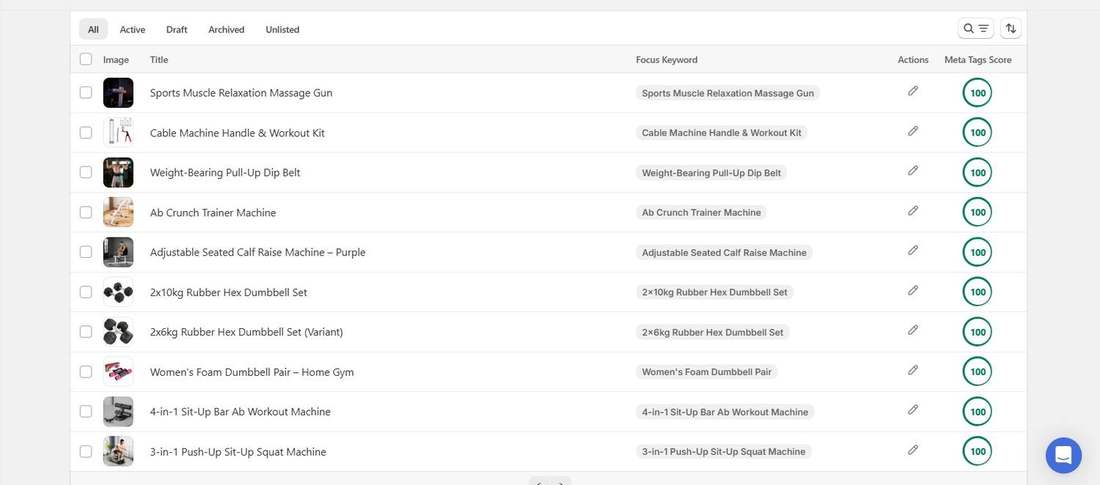Check 4-in-1 Sit-Up Bar Ab Workout row
This screenshot has width=1100, height=485.
(x=86, y=411)
